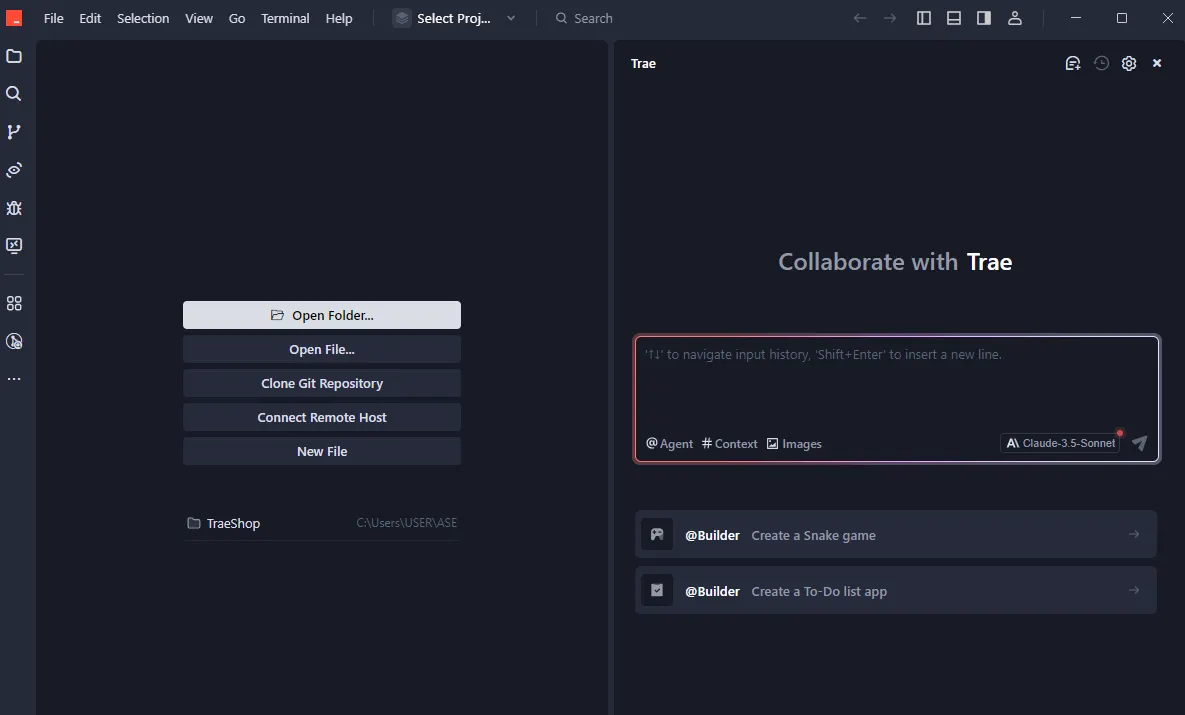Open the Terminal menu

click(x=285, y=18)
